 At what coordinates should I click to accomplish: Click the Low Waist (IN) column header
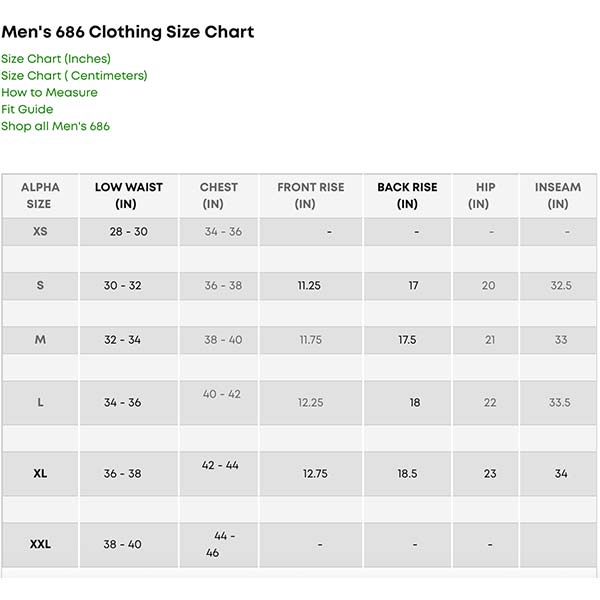tap(128, 195)
